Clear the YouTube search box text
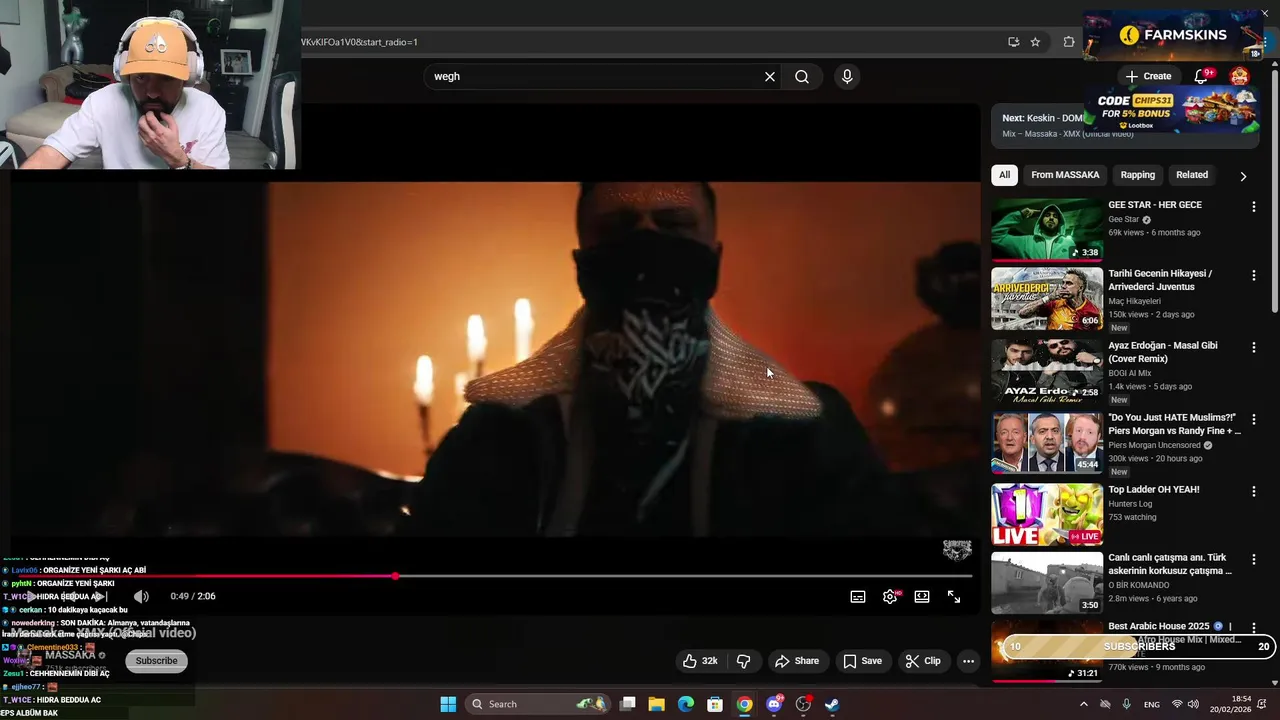1280x720 pixels. [770, 76]
